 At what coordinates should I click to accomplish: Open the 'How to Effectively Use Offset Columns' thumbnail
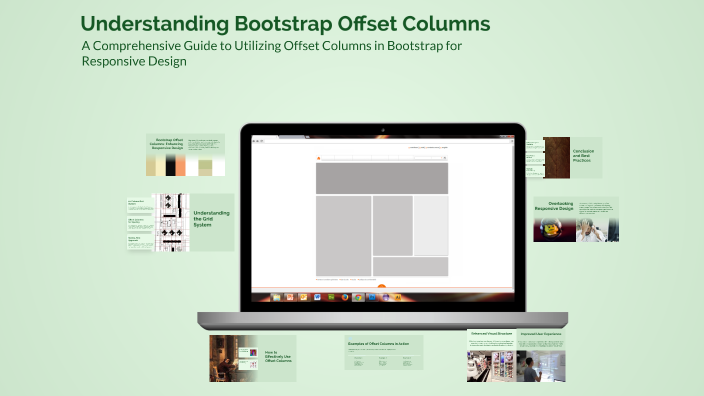pos(252,358)
